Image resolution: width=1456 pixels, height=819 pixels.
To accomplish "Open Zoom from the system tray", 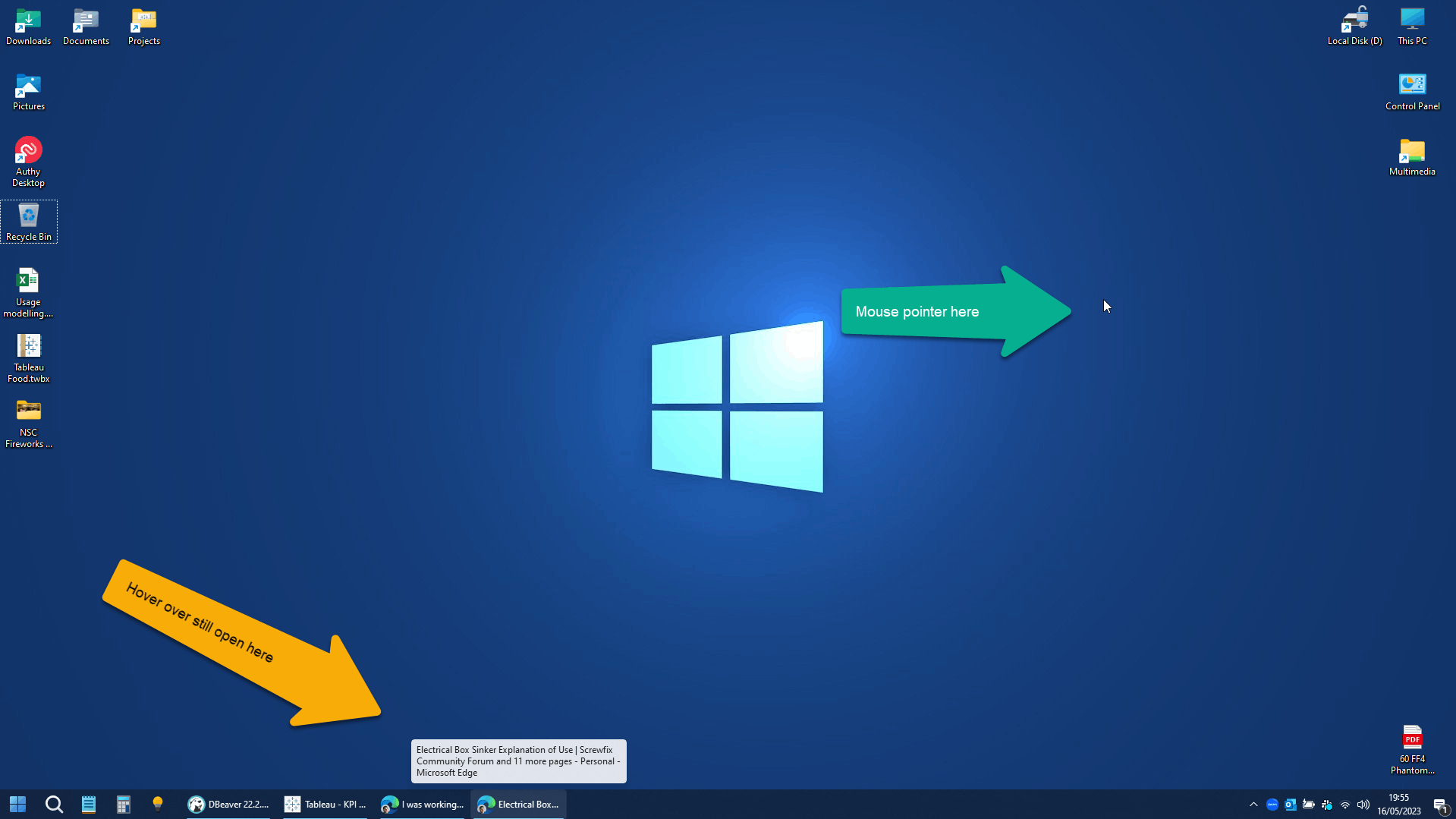I will point(1272,805).
